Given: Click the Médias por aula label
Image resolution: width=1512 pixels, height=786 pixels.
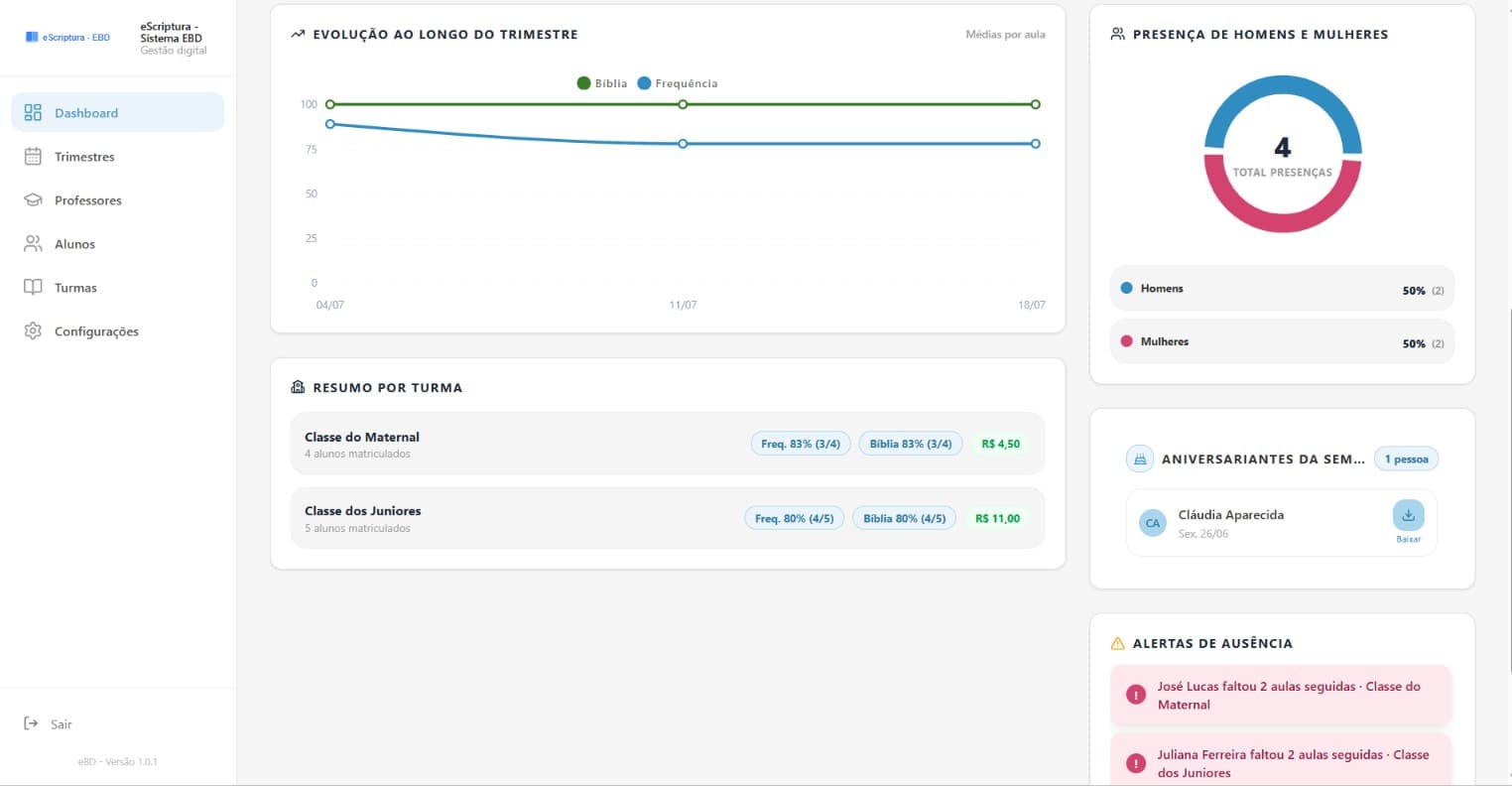Looking at the screenshot, I should 1005,34.
